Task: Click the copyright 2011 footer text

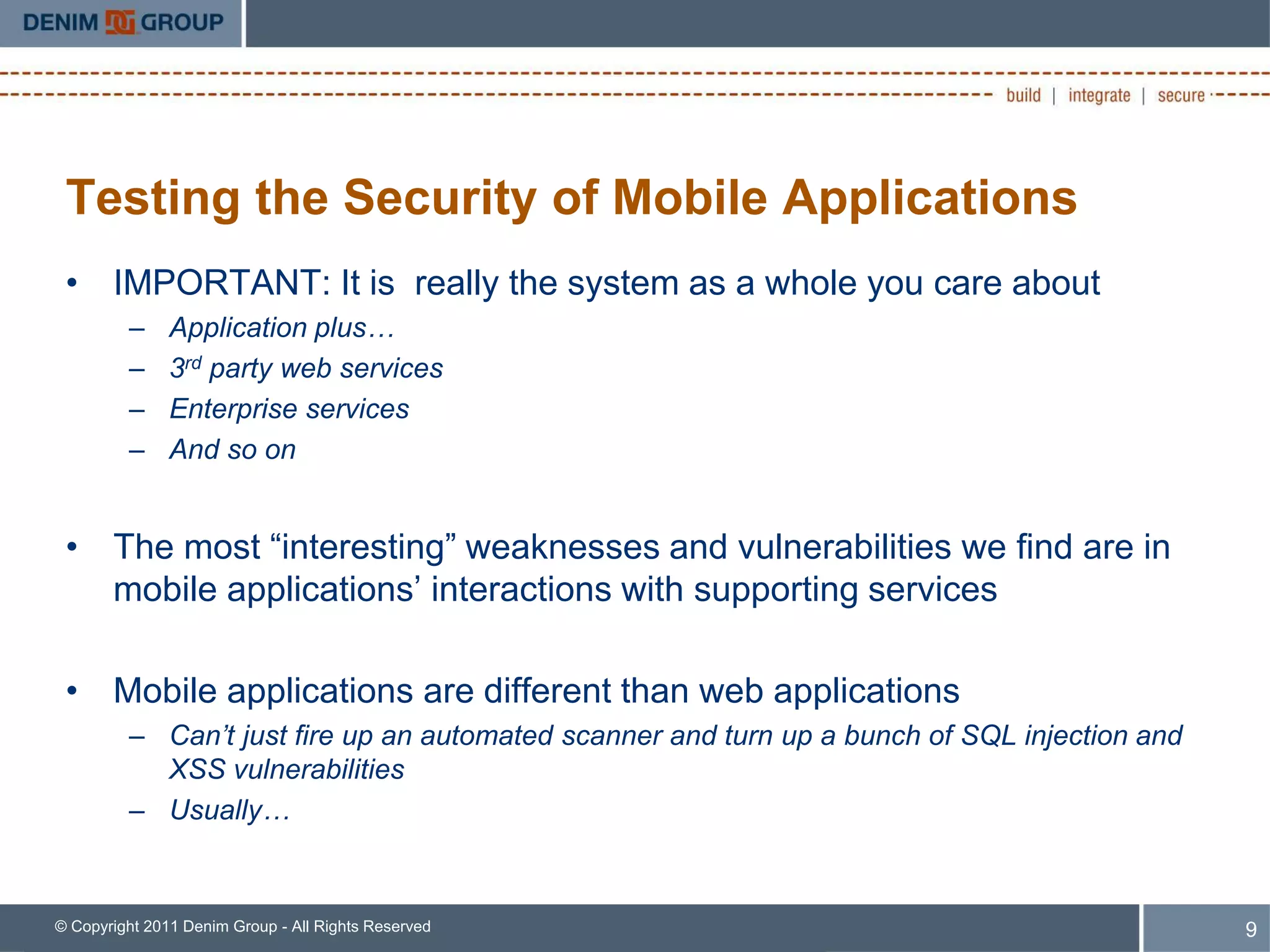Action: click(242, 927)
